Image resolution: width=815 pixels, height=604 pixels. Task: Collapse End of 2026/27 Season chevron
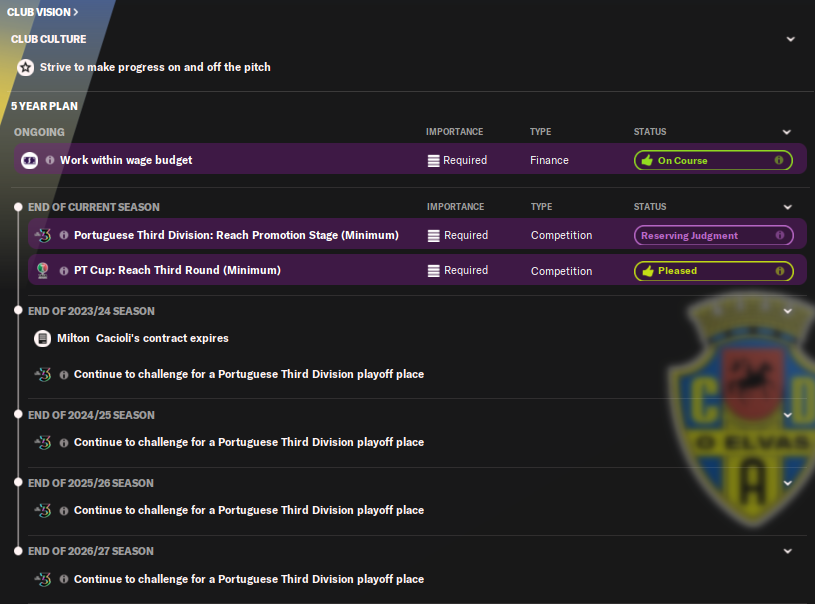click(x=788, y=551)
